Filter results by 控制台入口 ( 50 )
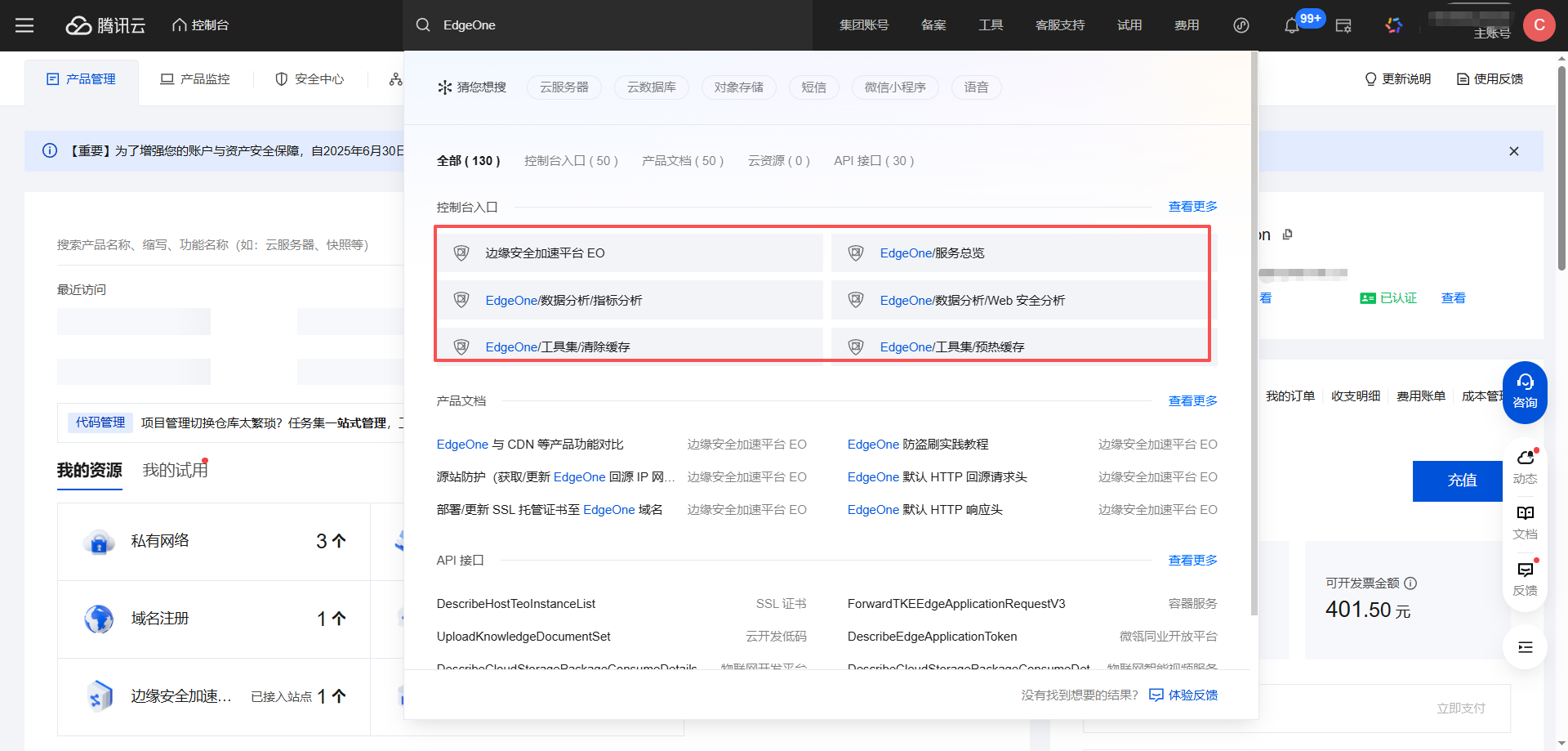Viewport: 1568px width, 751px height. (x=572, y=161)
